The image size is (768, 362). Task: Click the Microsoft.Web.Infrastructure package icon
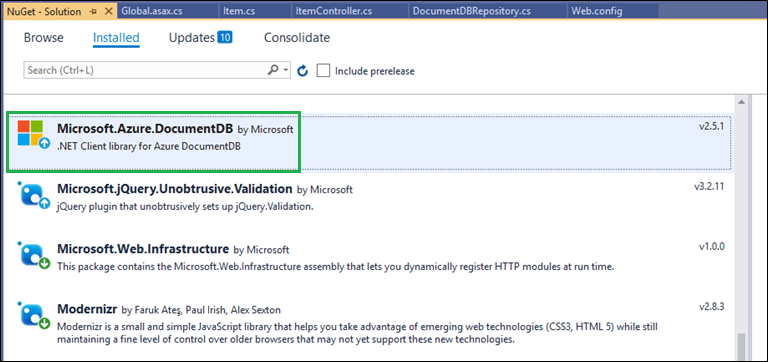(33, 255)
